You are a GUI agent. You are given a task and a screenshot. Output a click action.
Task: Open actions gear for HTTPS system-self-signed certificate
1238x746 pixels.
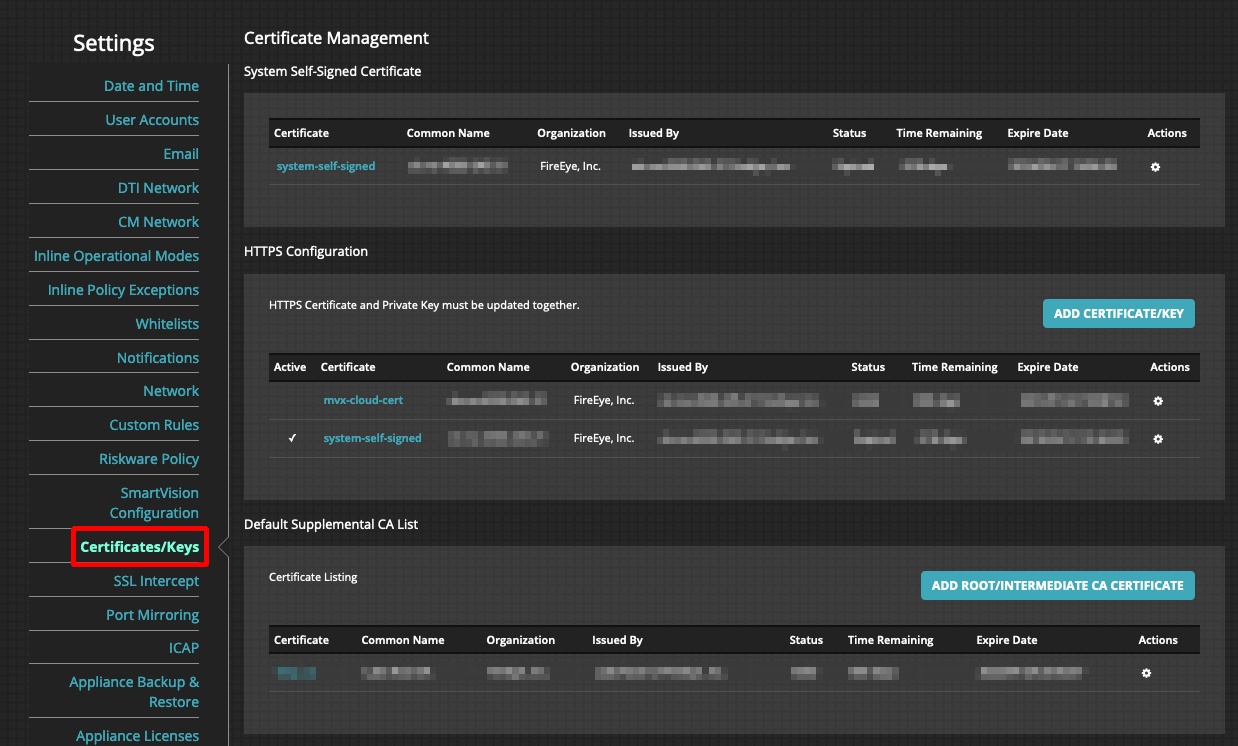[x=1157, y=438]
